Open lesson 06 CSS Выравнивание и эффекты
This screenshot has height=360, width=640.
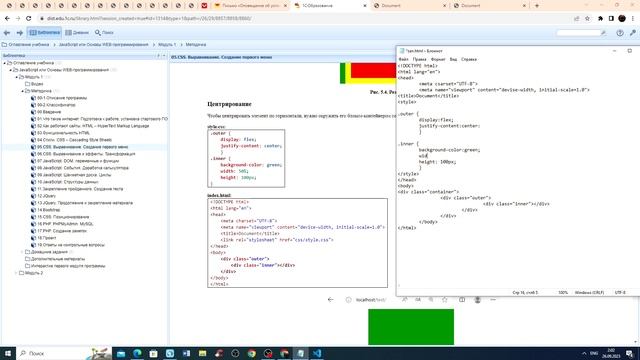pos(86,154)
